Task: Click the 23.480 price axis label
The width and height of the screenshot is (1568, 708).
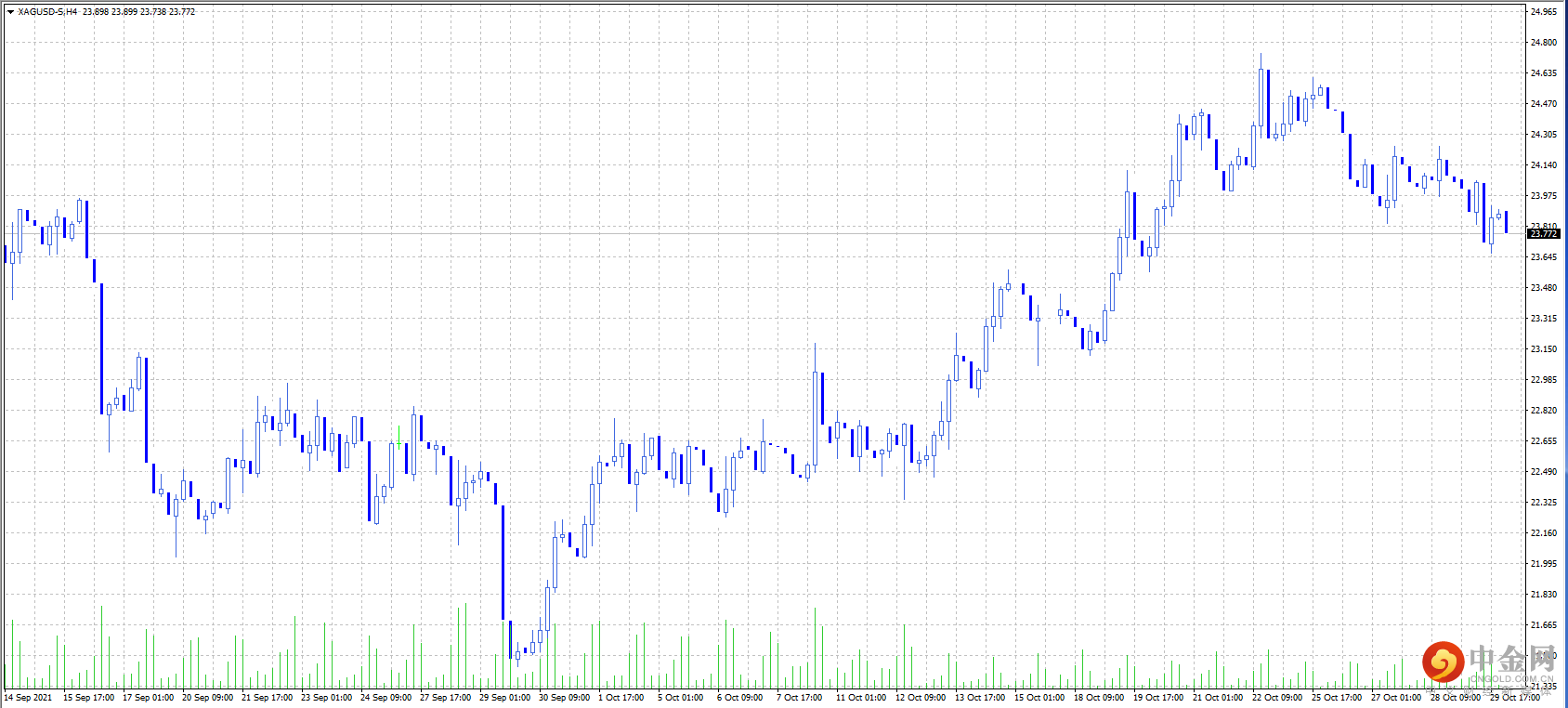Action: [1544, 288]
